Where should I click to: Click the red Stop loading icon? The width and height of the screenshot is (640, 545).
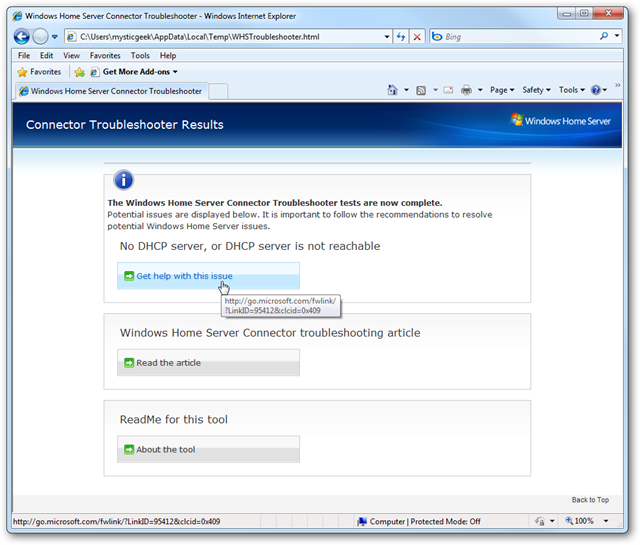(x=417, y=37)
